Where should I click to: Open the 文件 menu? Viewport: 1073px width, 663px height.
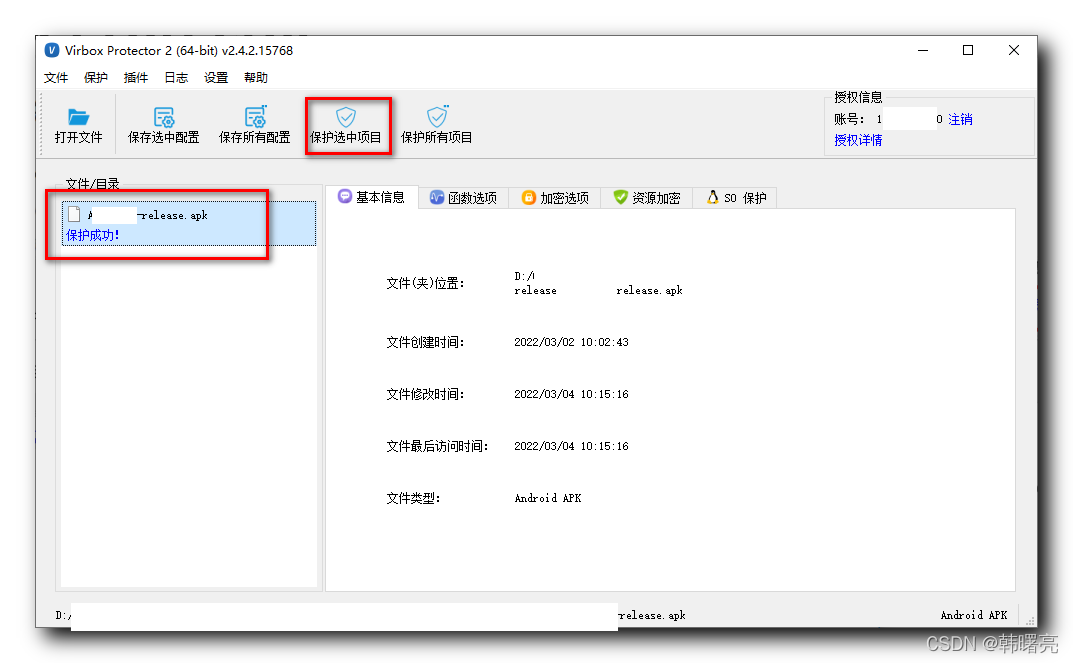click(56, 77)
